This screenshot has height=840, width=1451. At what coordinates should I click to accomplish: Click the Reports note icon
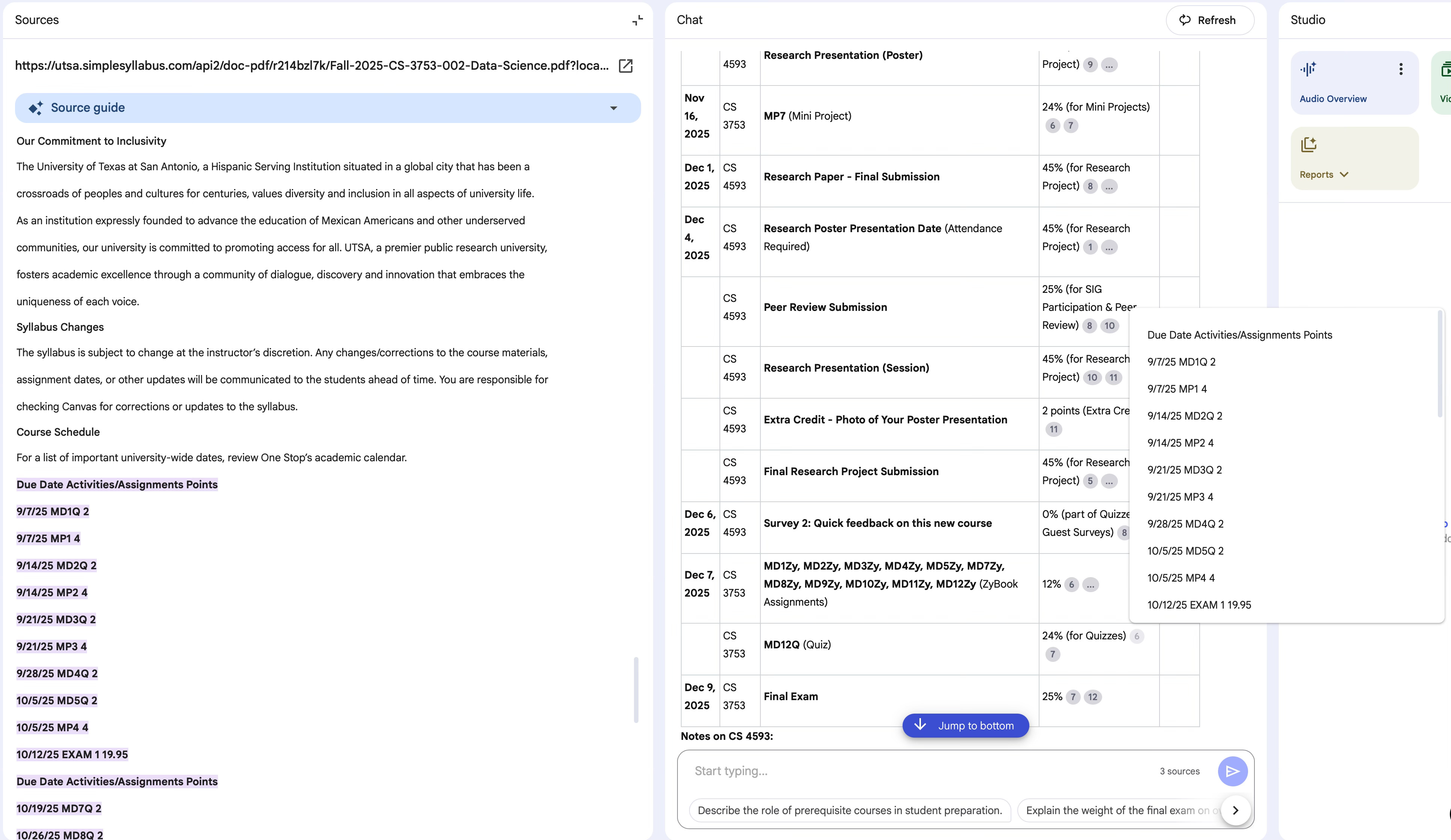point(1308,144)
